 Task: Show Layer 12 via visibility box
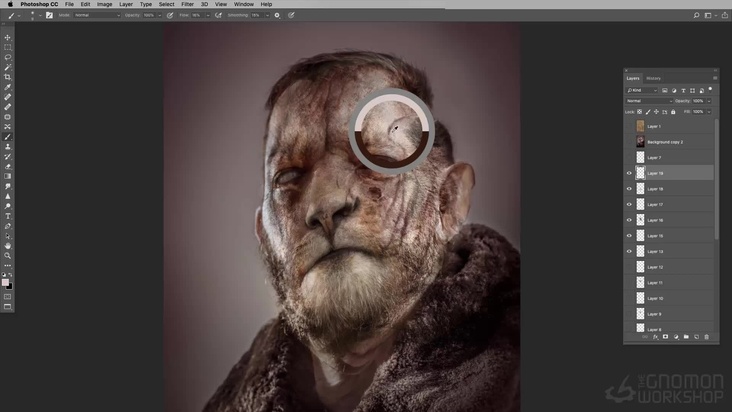pyautogui.click(x=629, y=267)
